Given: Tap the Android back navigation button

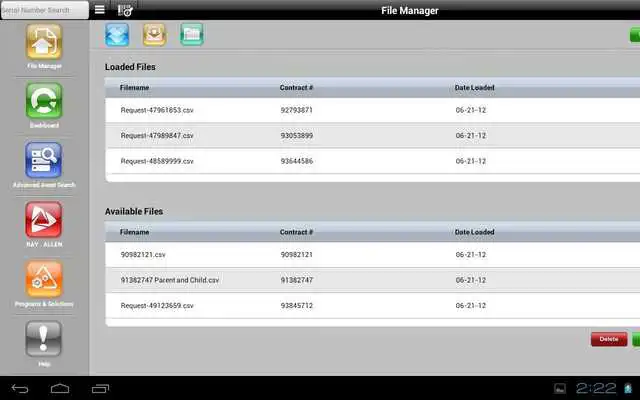Looking at the screenshot, I should coord(20,387).
